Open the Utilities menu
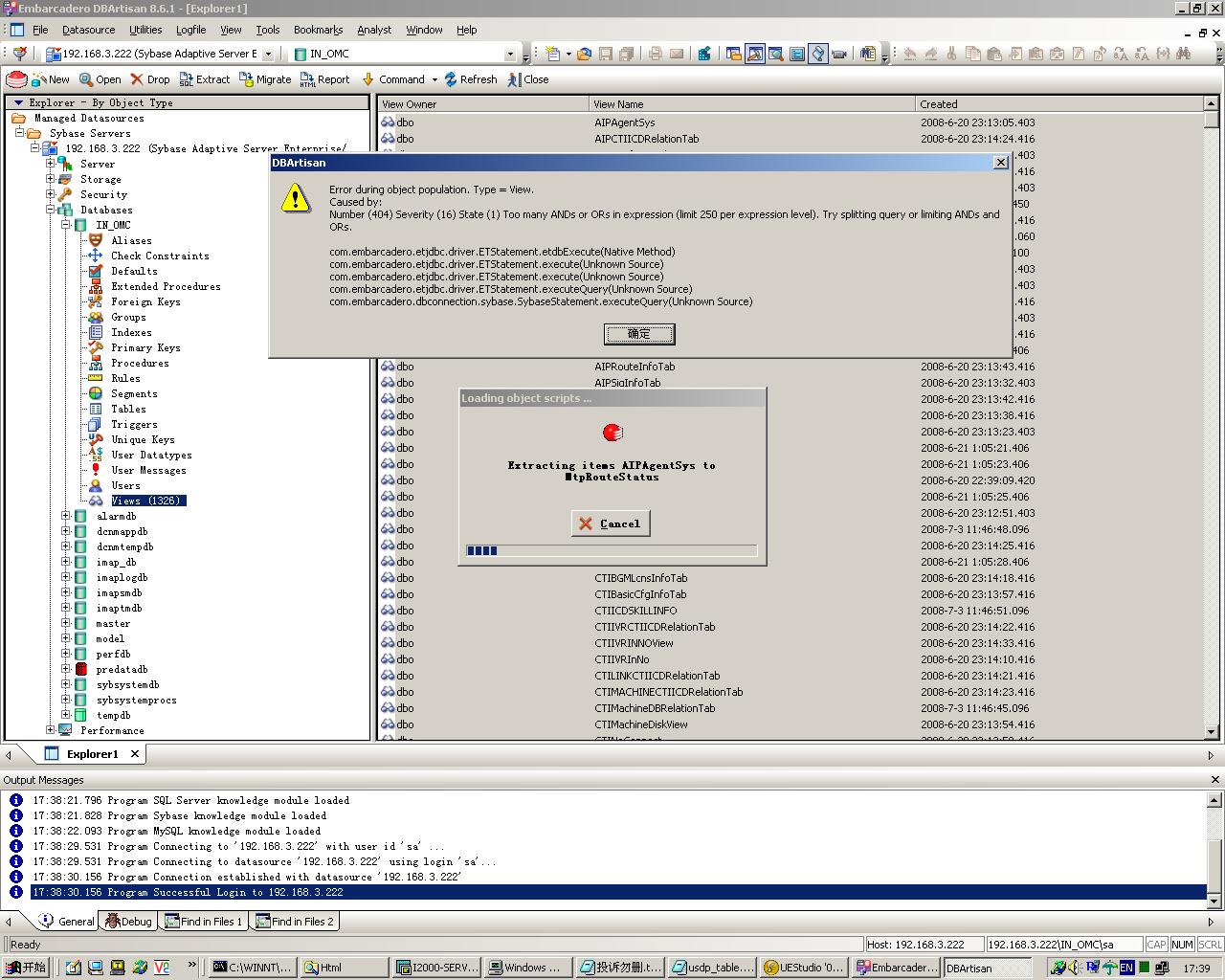 tap(145, 30)
